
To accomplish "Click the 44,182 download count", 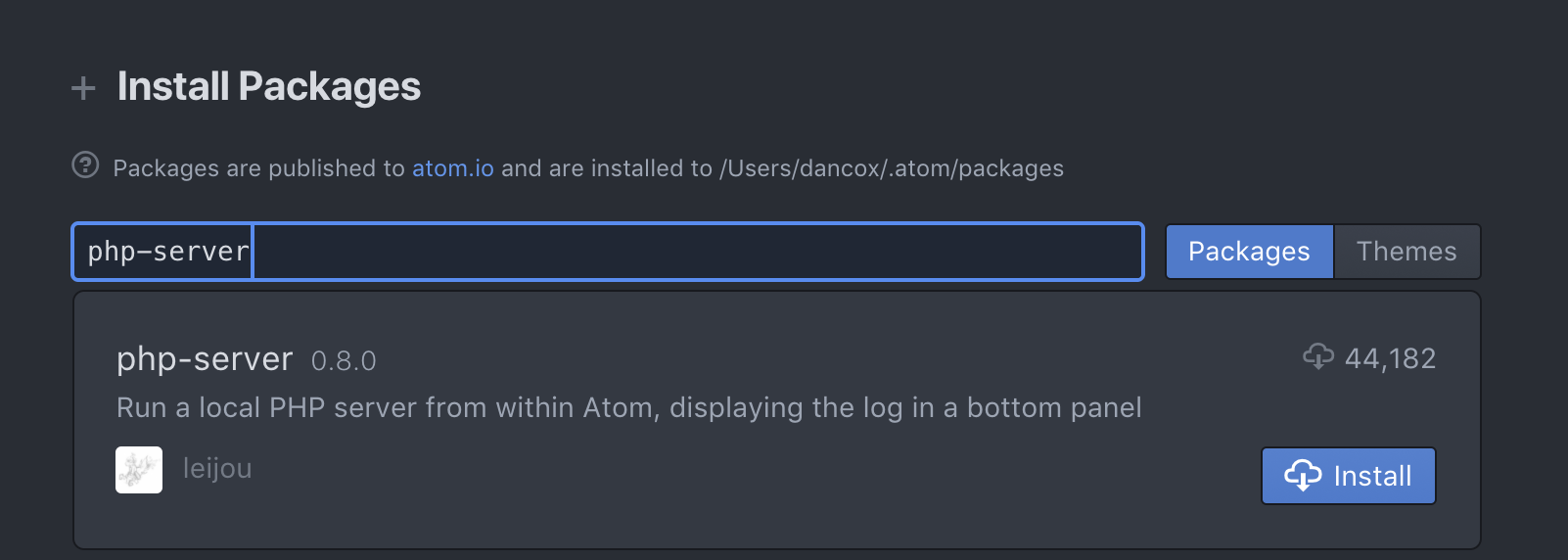I will pyautogui.click(x=1390, y=358).
